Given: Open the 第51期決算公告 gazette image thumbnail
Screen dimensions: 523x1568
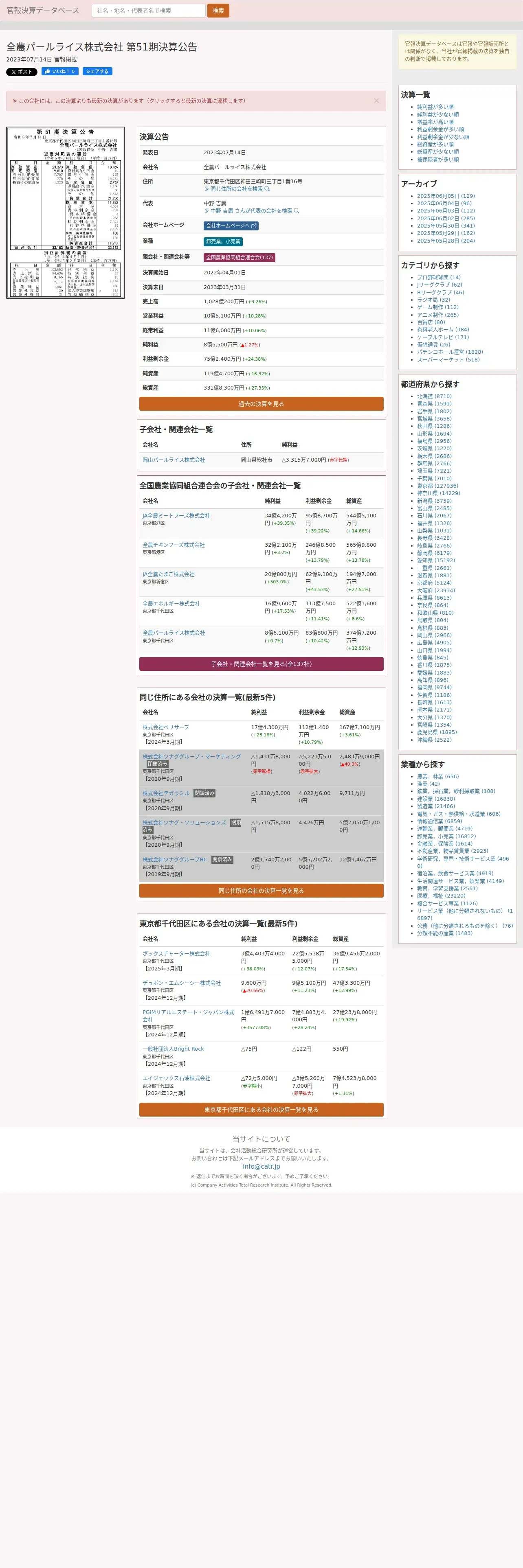Looking at the screenshot, I should coord(65,212).
